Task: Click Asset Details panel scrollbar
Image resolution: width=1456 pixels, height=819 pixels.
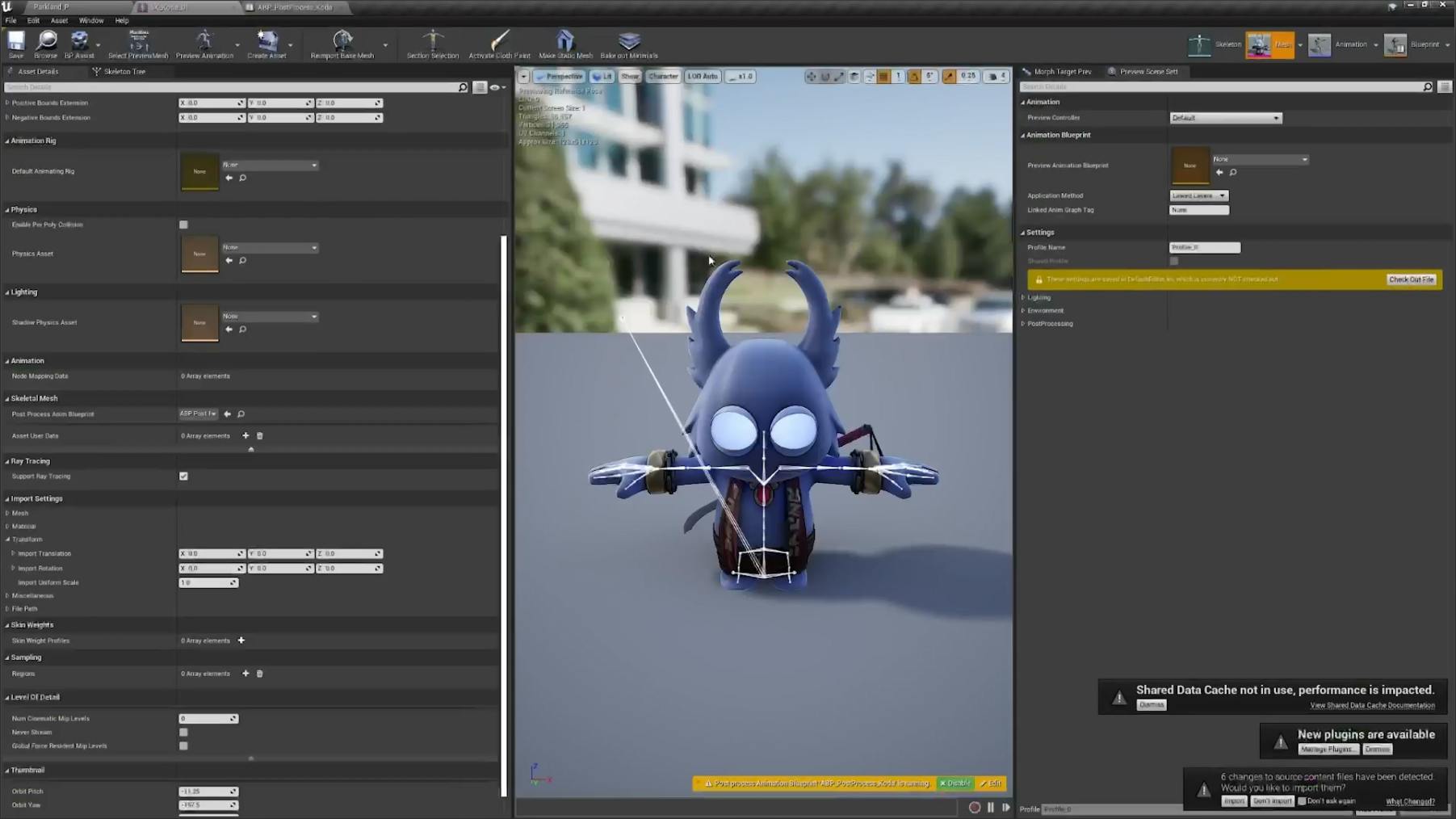Action: pos(504,515)
